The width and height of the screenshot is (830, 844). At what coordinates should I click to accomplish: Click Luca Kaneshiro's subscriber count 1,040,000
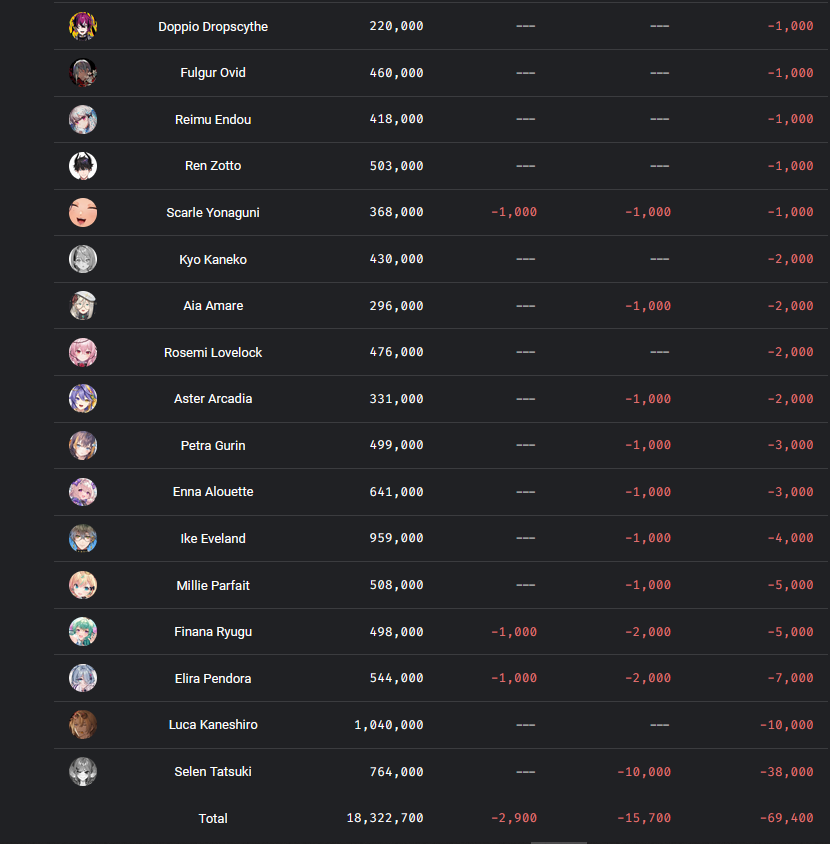click(x=389, y=725)
